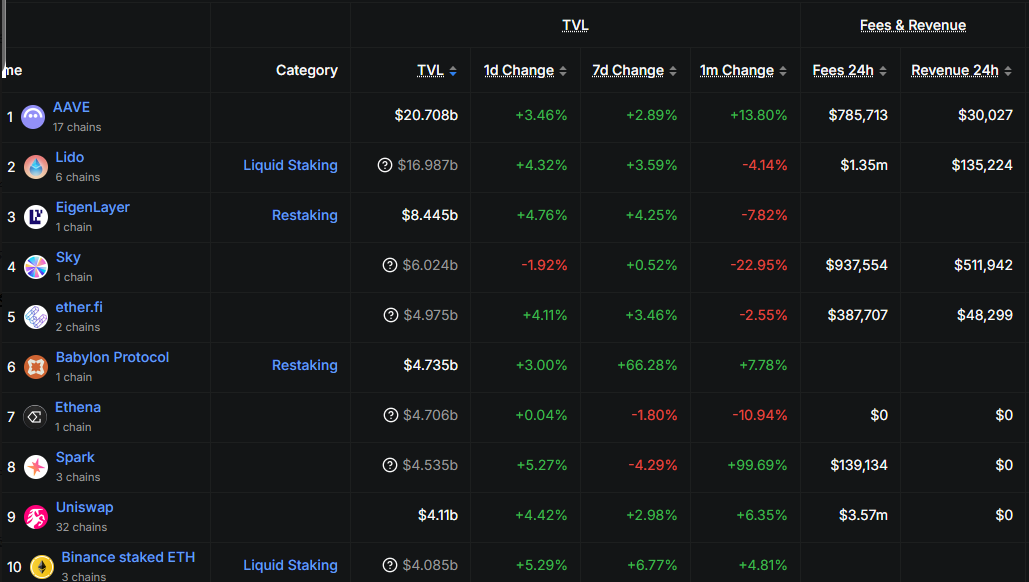1029x582 pixels.
Task: Open Liquid Staking category in Lido row
Action: tap(290, 165)
